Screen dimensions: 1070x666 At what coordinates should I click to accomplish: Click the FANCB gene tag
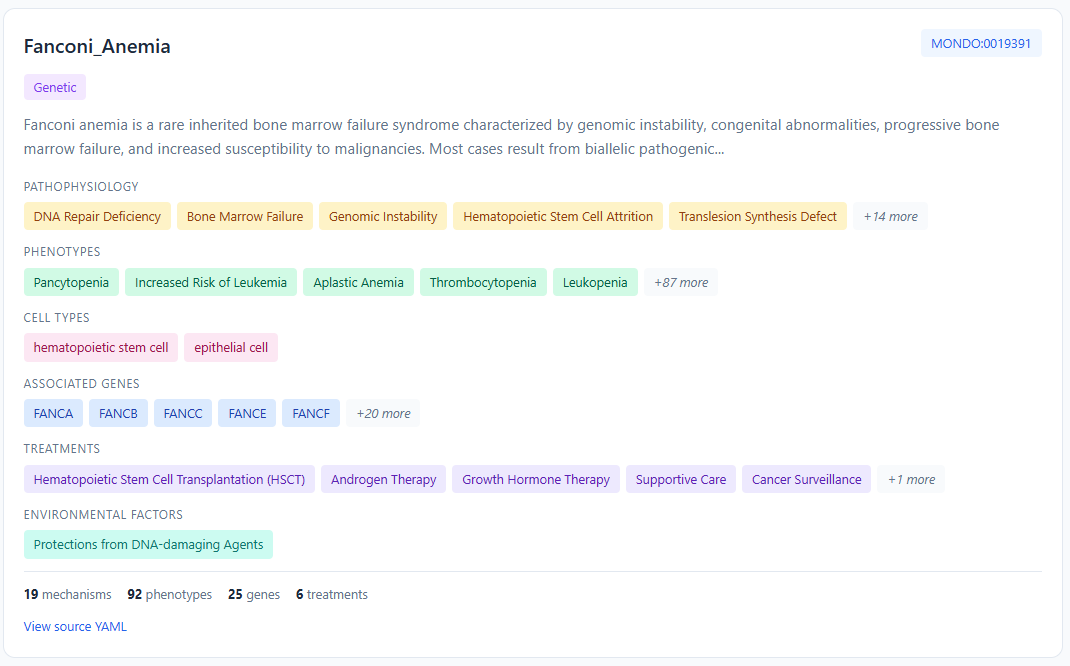(x=118, y=414)
